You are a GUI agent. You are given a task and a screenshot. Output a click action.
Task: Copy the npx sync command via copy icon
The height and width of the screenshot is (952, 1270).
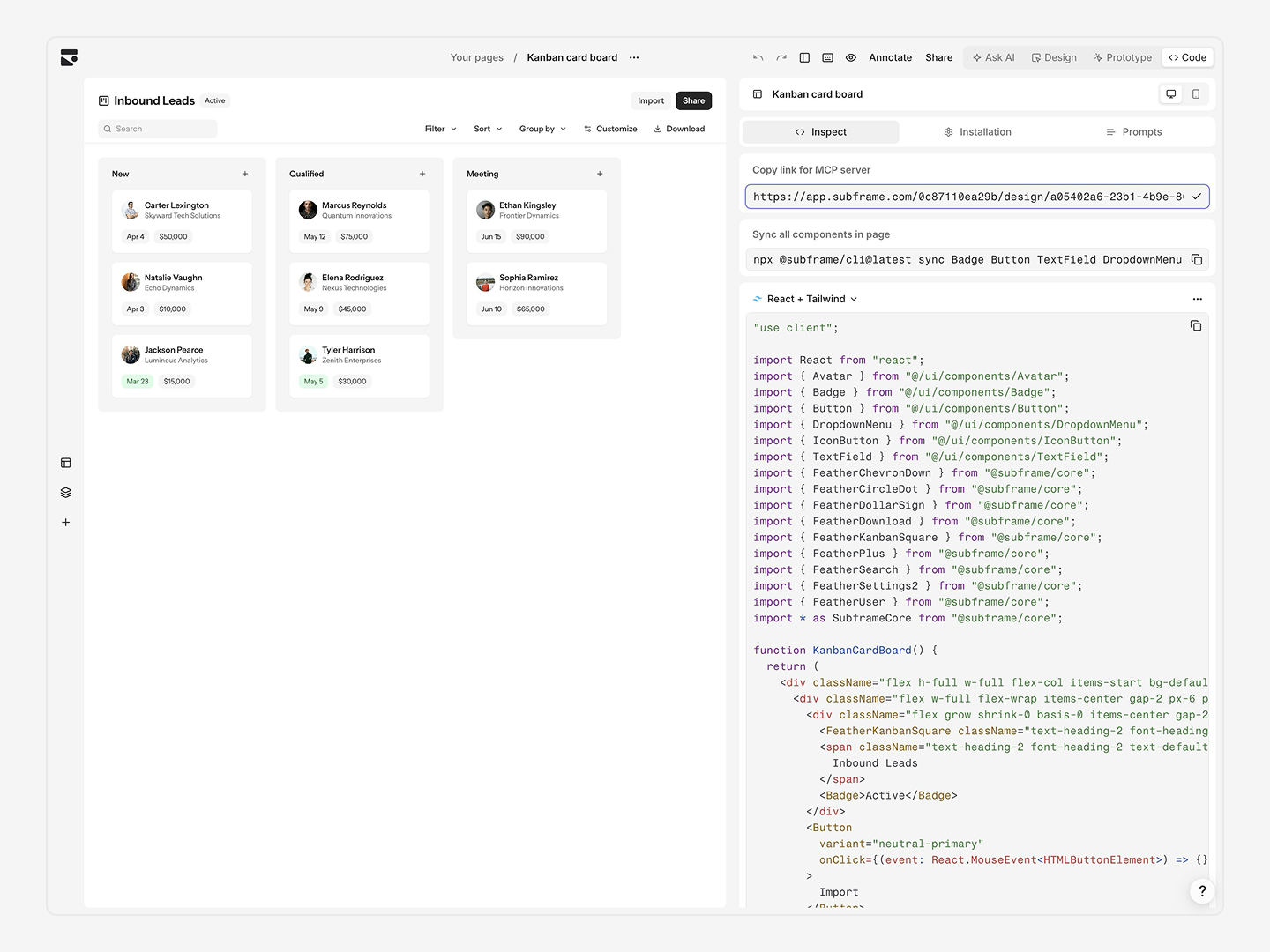[1196, 259]
